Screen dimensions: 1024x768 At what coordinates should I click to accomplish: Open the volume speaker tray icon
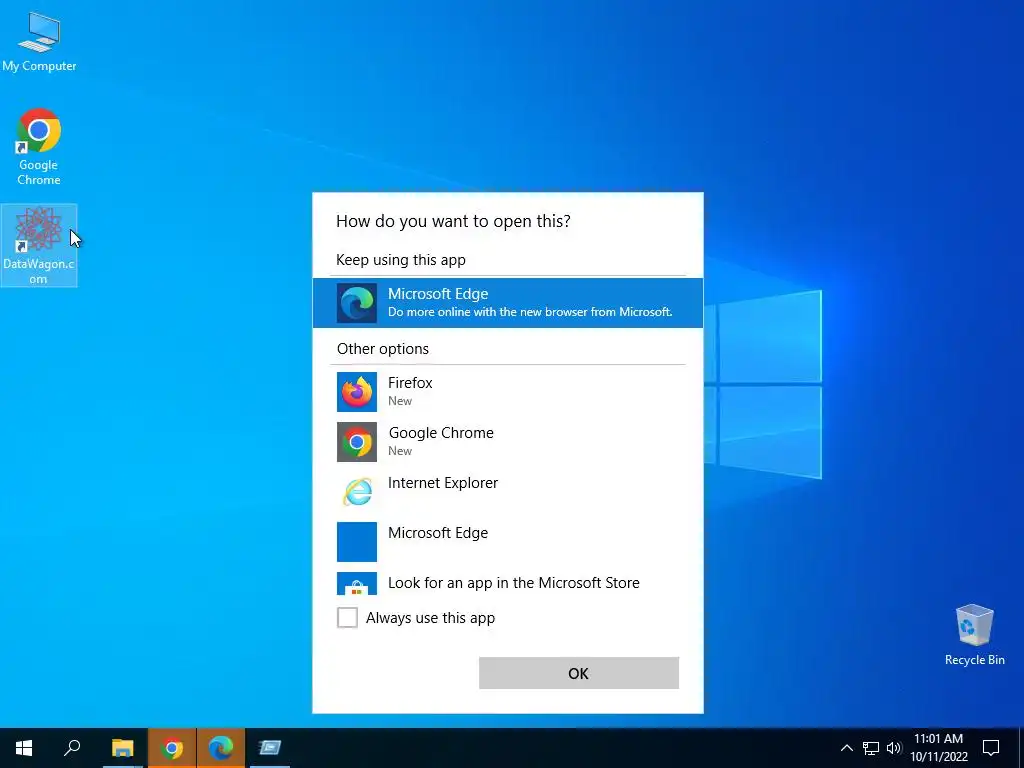pos(894,748)
